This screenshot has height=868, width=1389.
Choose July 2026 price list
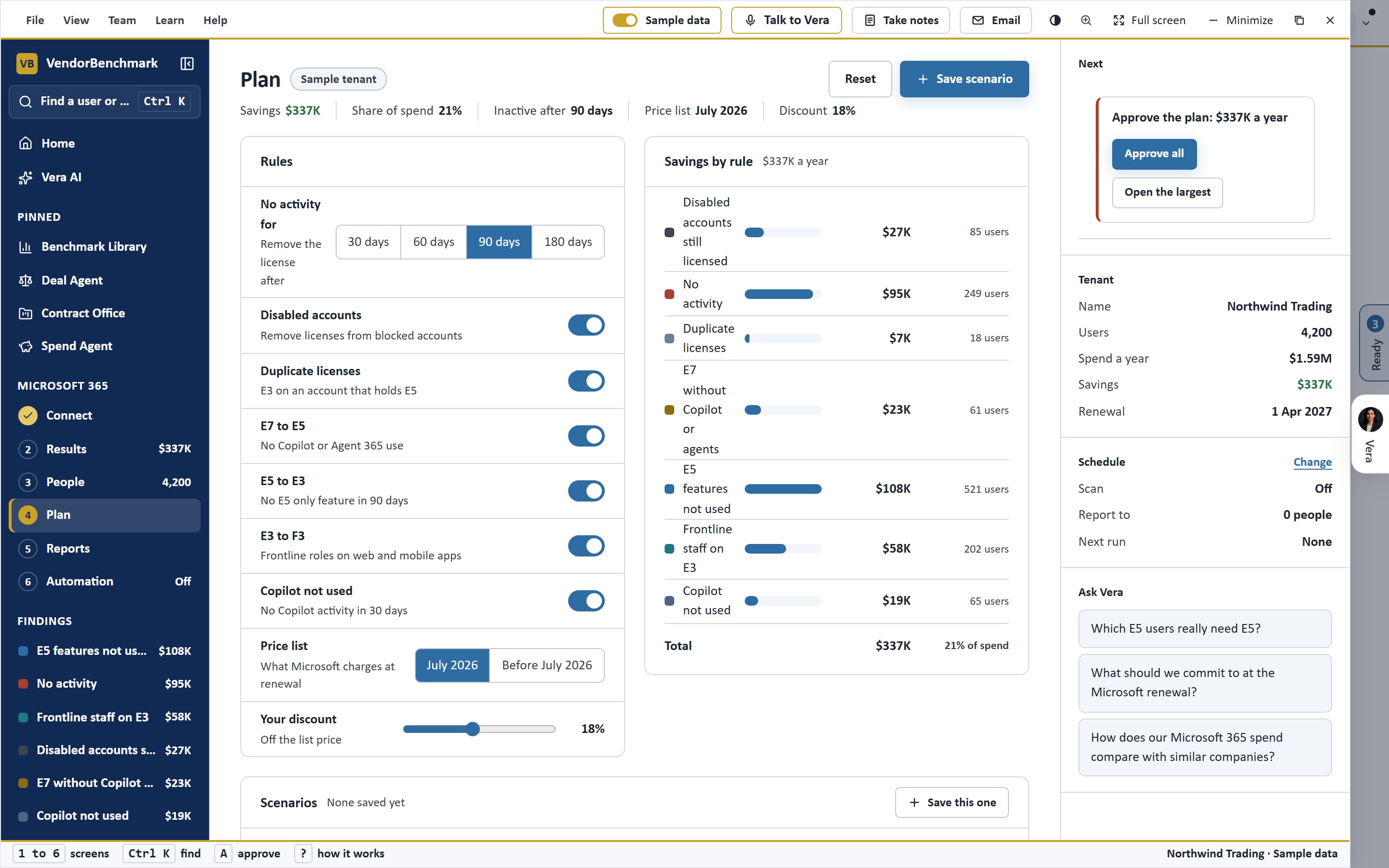tap(452, 665)
